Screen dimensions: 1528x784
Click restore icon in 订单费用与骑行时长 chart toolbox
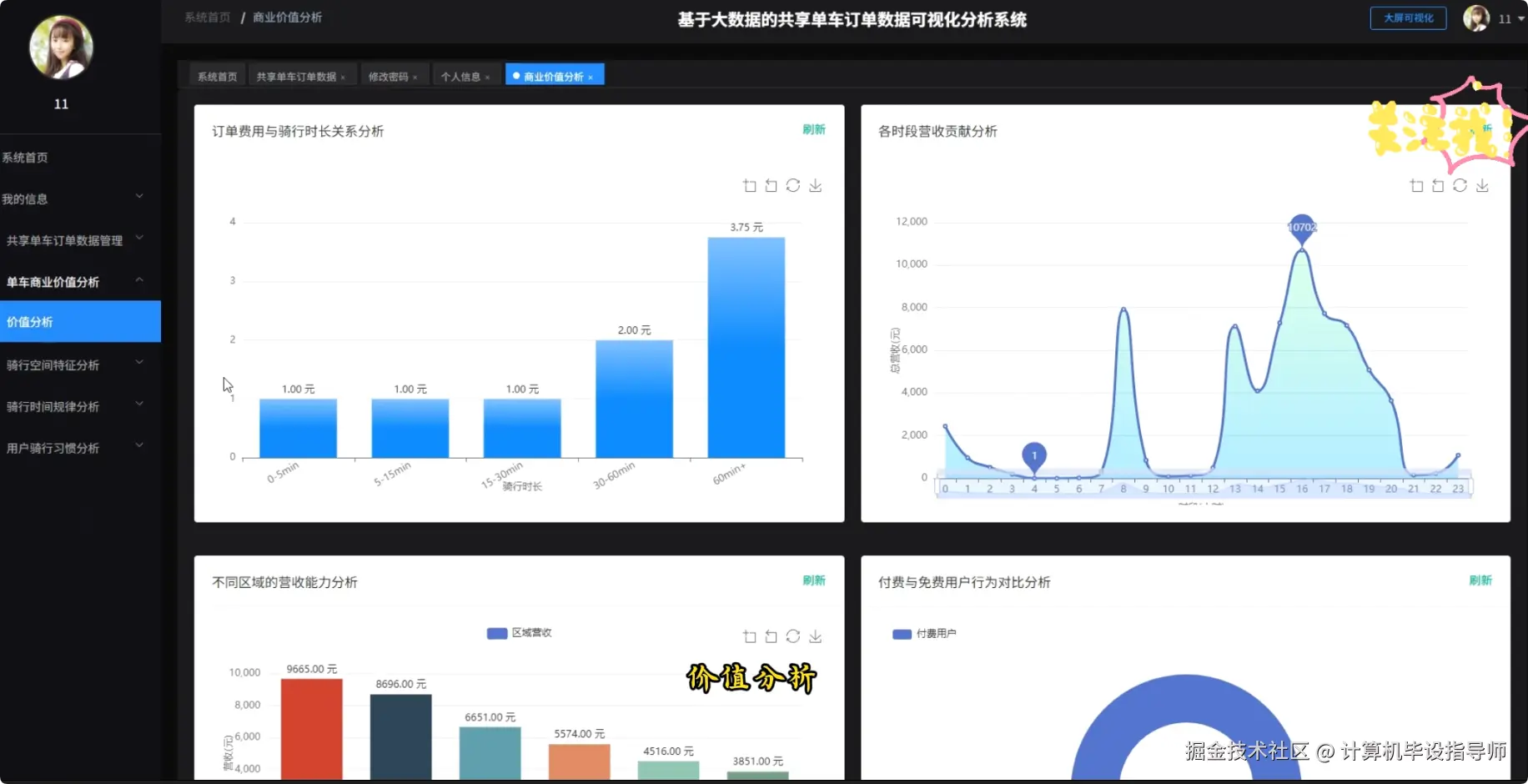793,185
